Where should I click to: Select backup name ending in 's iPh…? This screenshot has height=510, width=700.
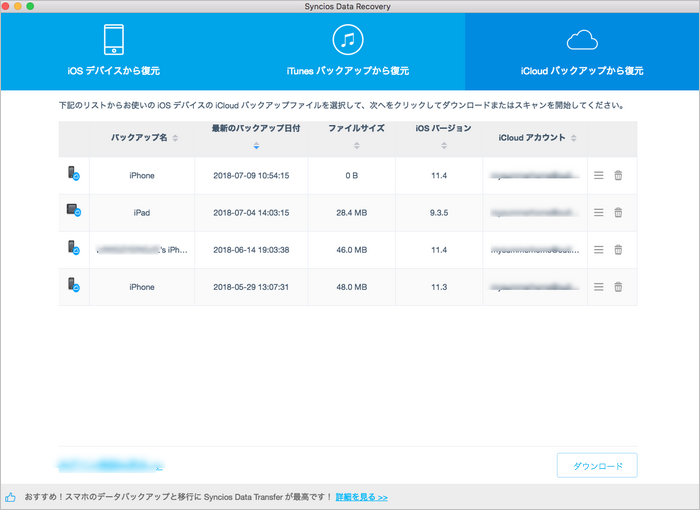pyautogui.click(x=142, y=250)
